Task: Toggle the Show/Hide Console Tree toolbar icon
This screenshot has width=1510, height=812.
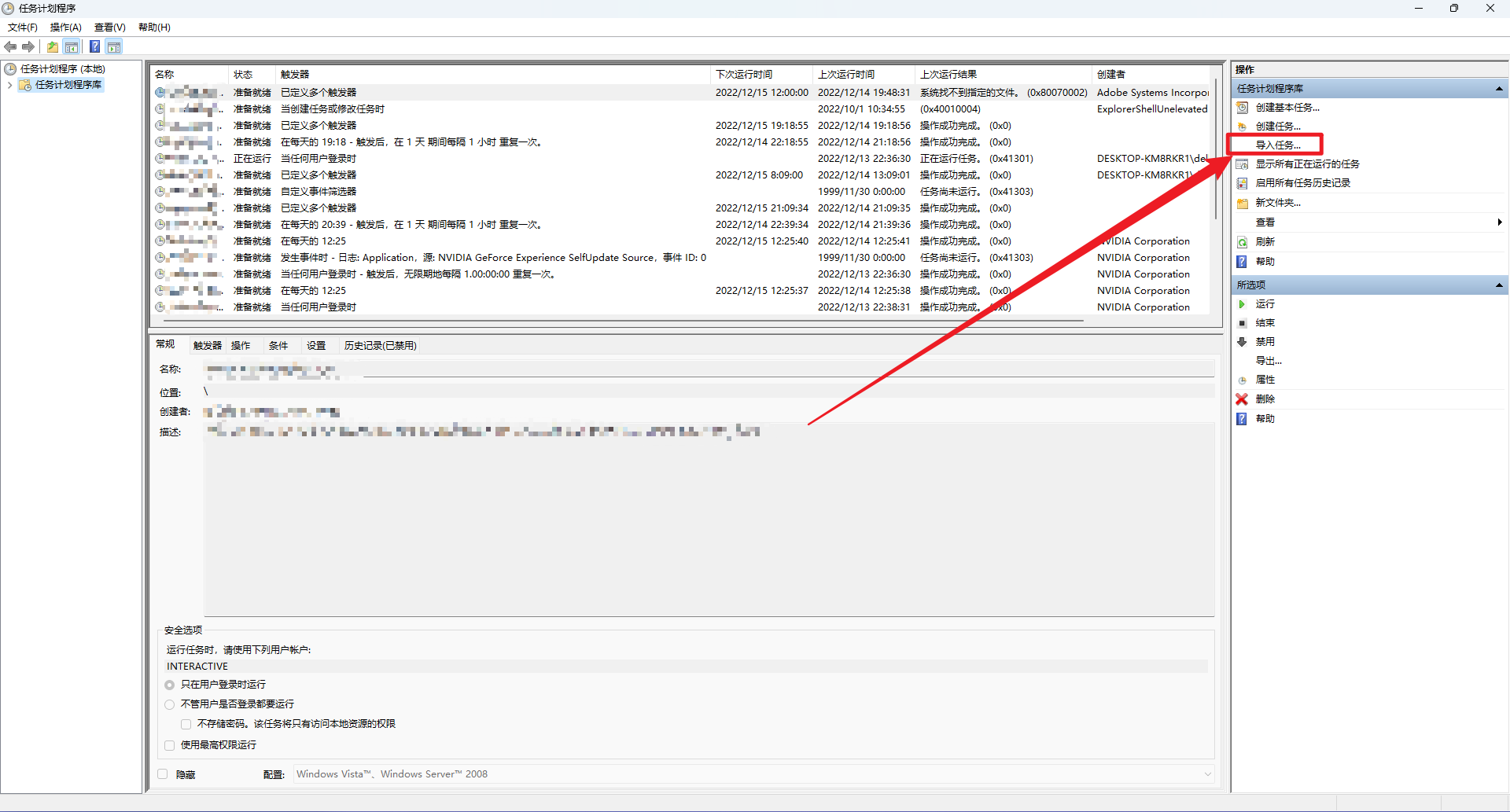Action: [x=72, y=46]
